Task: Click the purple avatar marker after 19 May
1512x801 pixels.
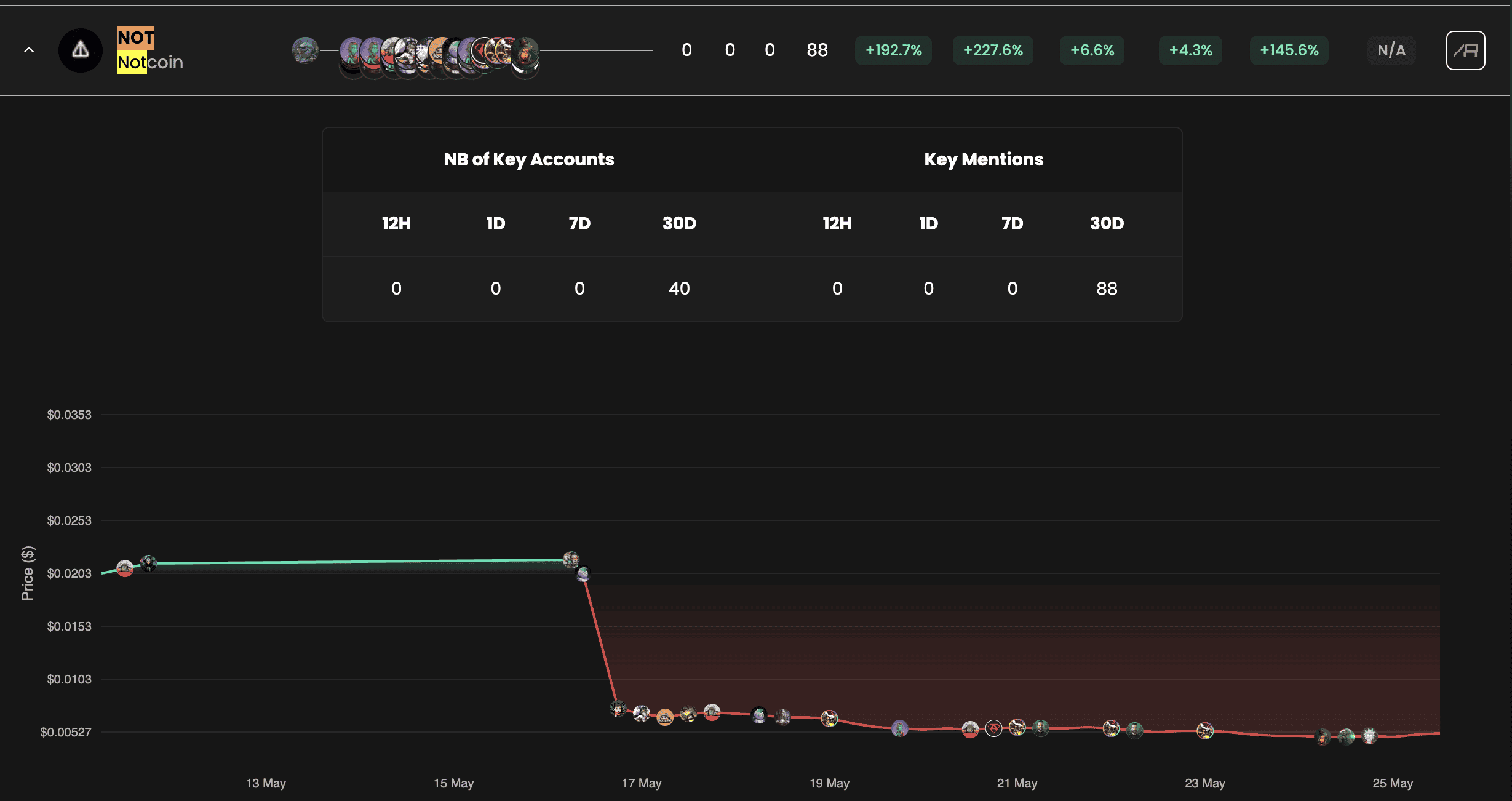Action: tap(899, 728)
